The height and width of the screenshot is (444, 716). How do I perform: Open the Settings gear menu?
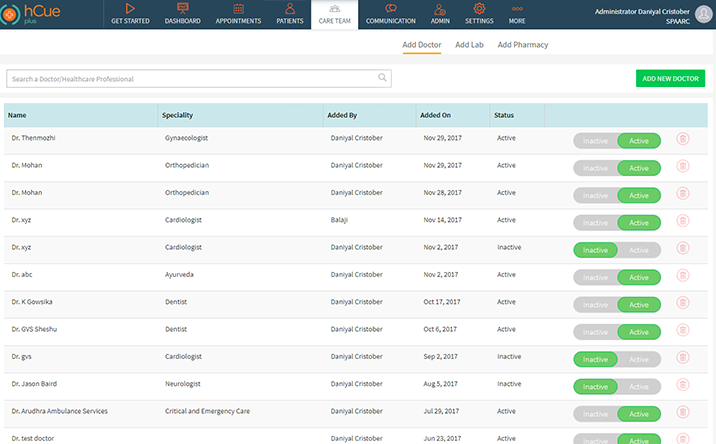pos(479,14)
